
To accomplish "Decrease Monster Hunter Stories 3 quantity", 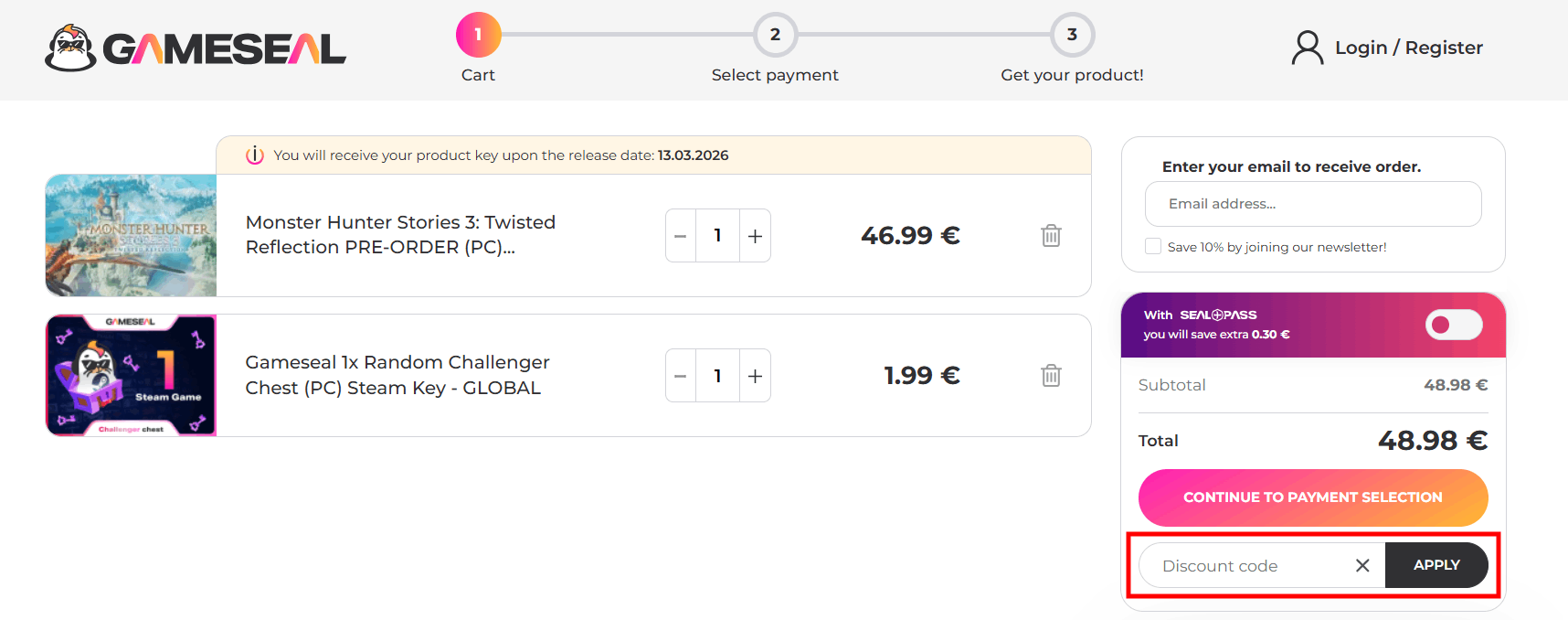I will click(681, 236).
